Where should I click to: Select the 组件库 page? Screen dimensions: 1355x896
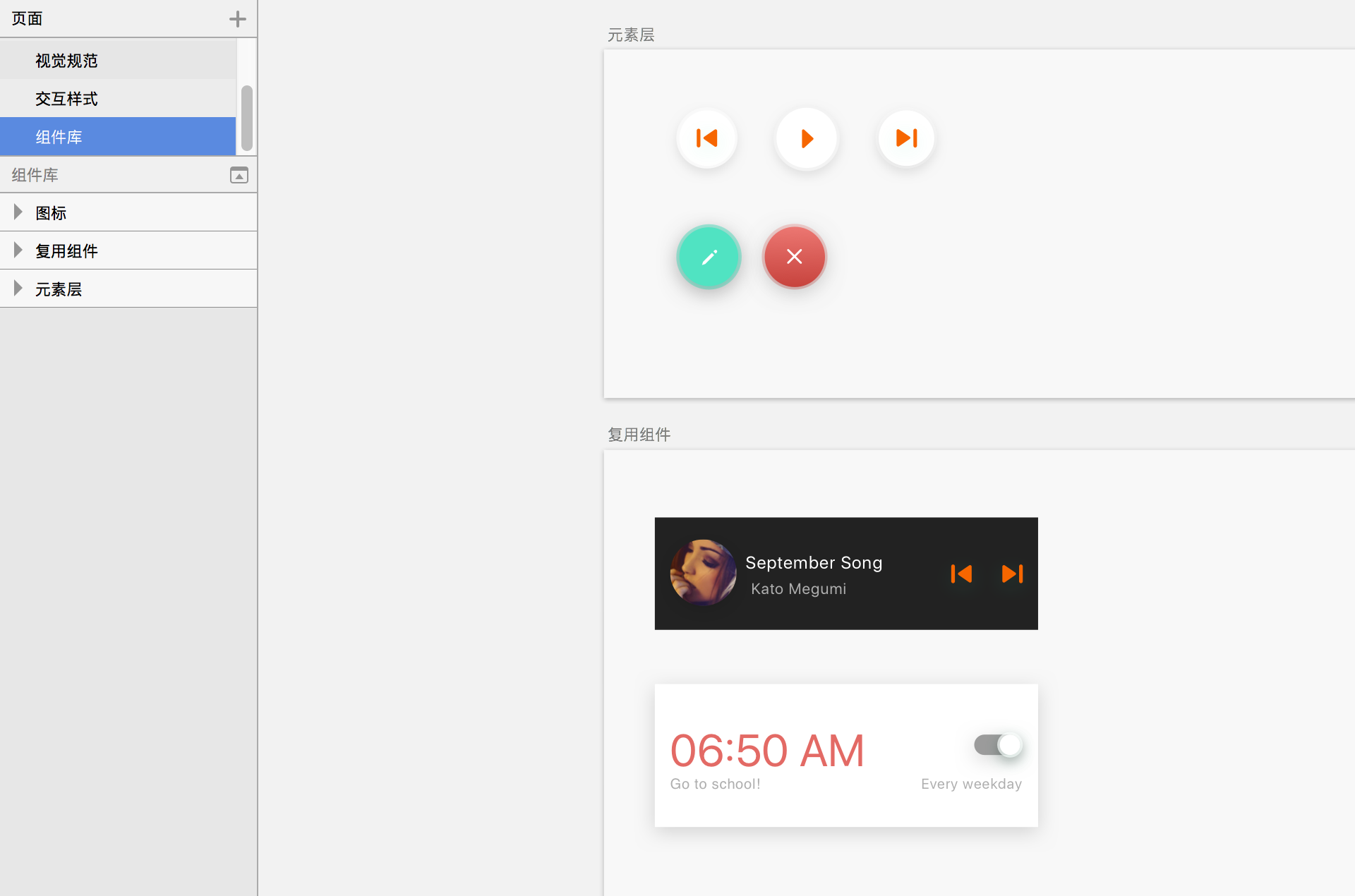[59, 137]
